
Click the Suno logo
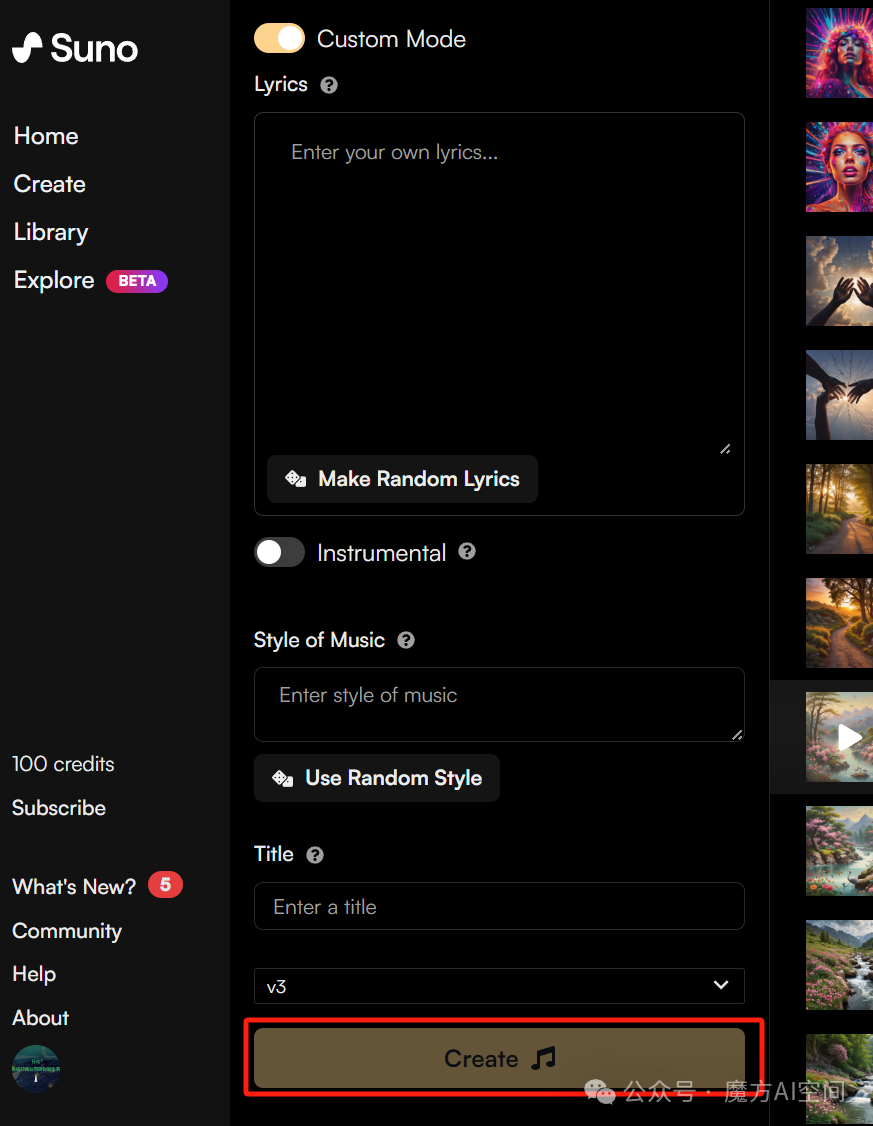pyautogui.click(x=75, y=48)
